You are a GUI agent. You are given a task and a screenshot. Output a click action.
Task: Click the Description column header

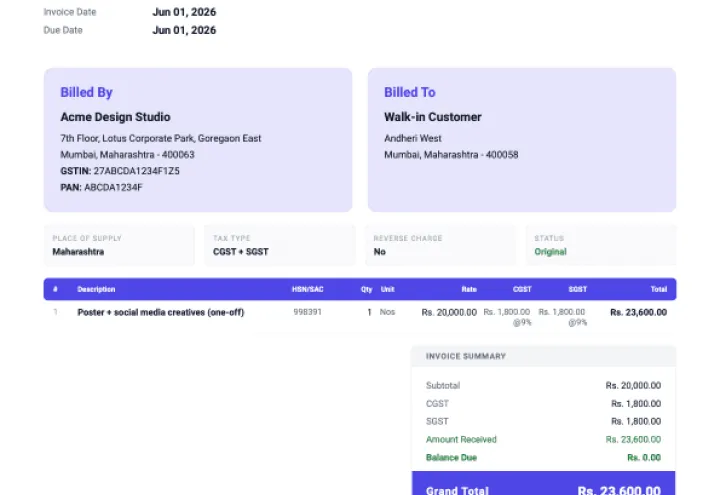96,289
